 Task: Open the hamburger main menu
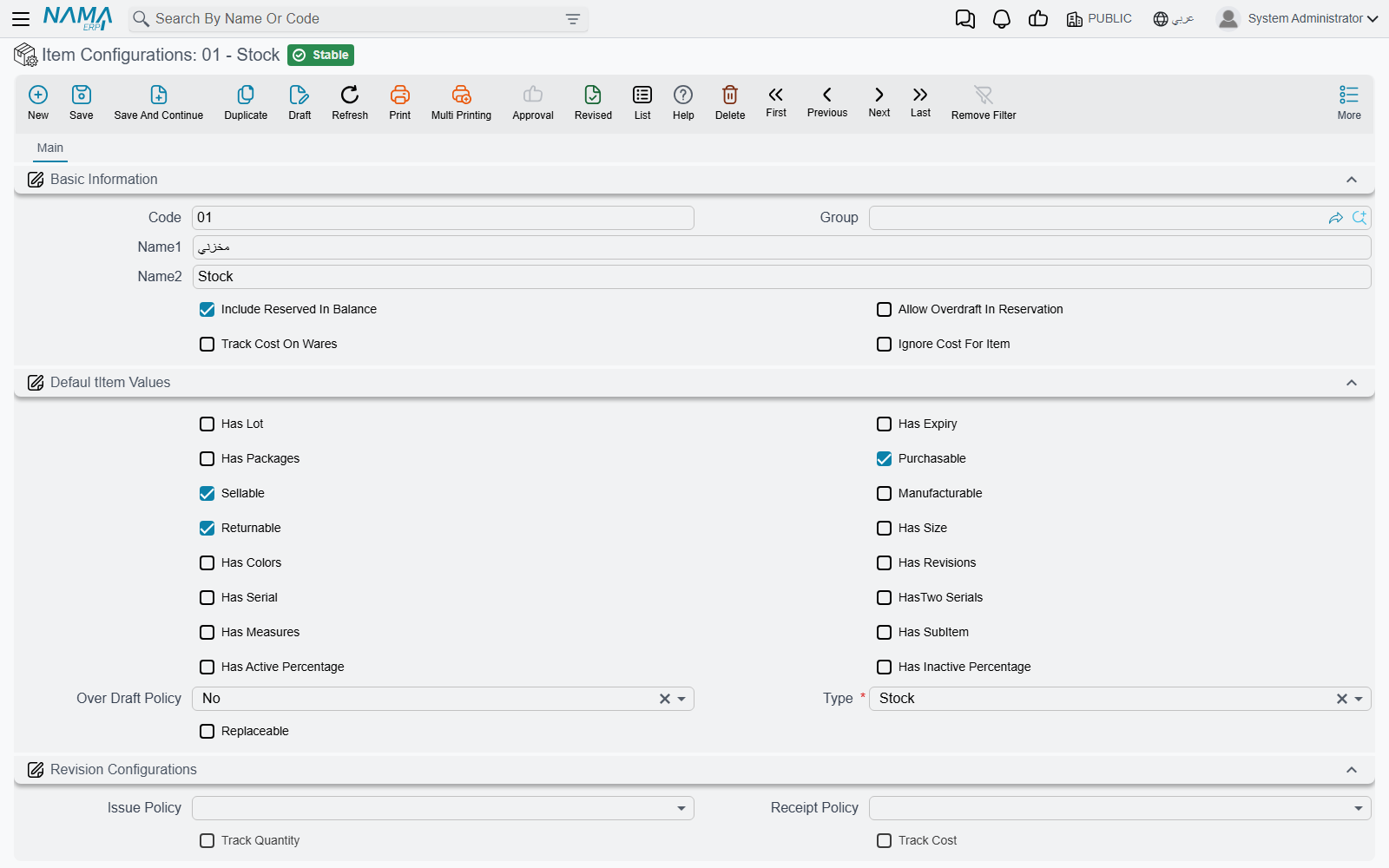(21, 18)
